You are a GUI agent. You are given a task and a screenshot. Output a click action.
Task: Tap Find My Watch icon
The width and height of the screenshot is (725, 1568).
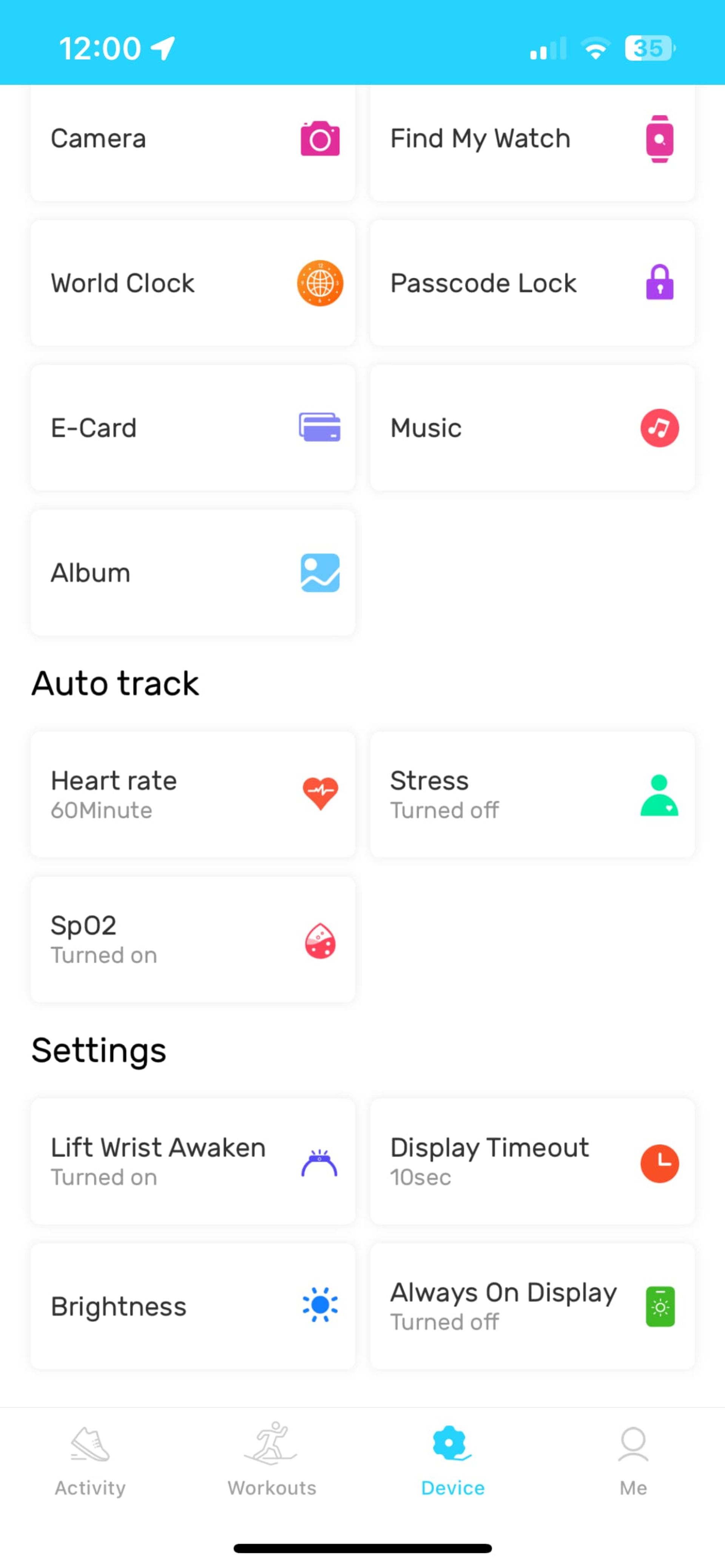[x=659, y=138]
